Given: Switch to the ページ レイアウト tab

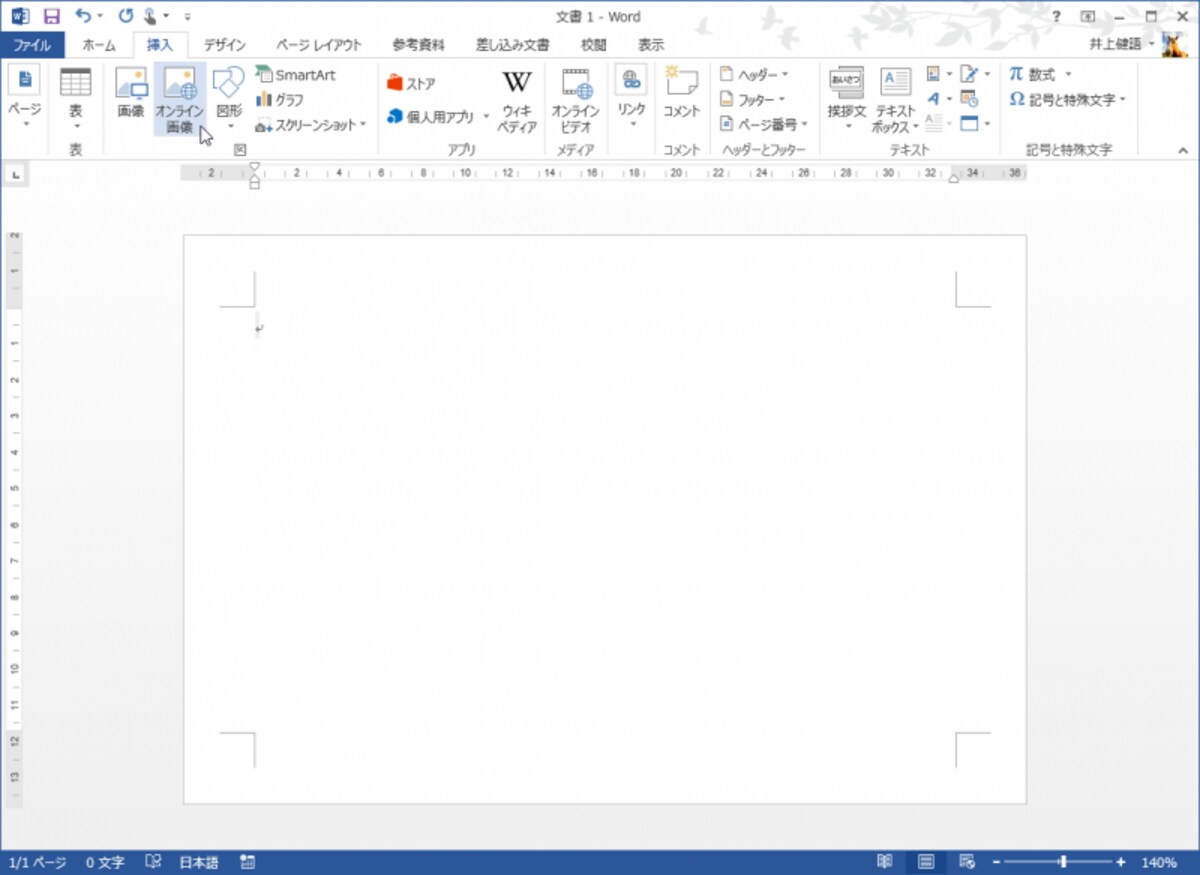Looking at the screenshot, I should 319,45.
